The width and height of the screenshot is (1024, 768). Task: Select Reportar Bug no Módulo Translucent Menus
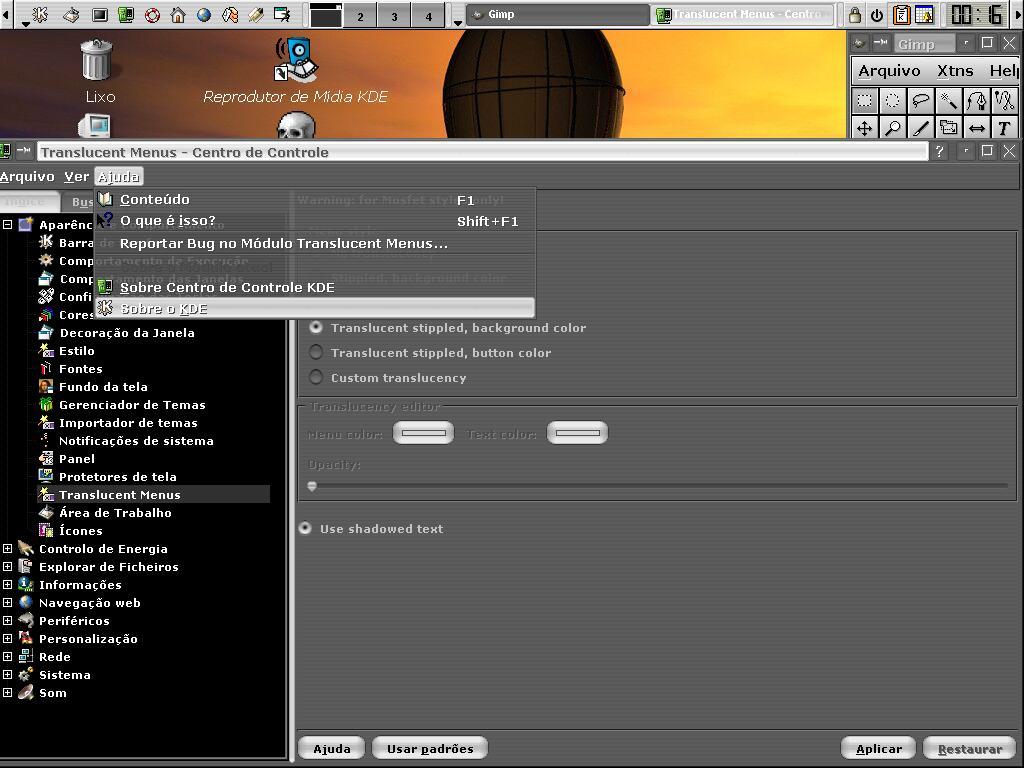tap(315, 243)
